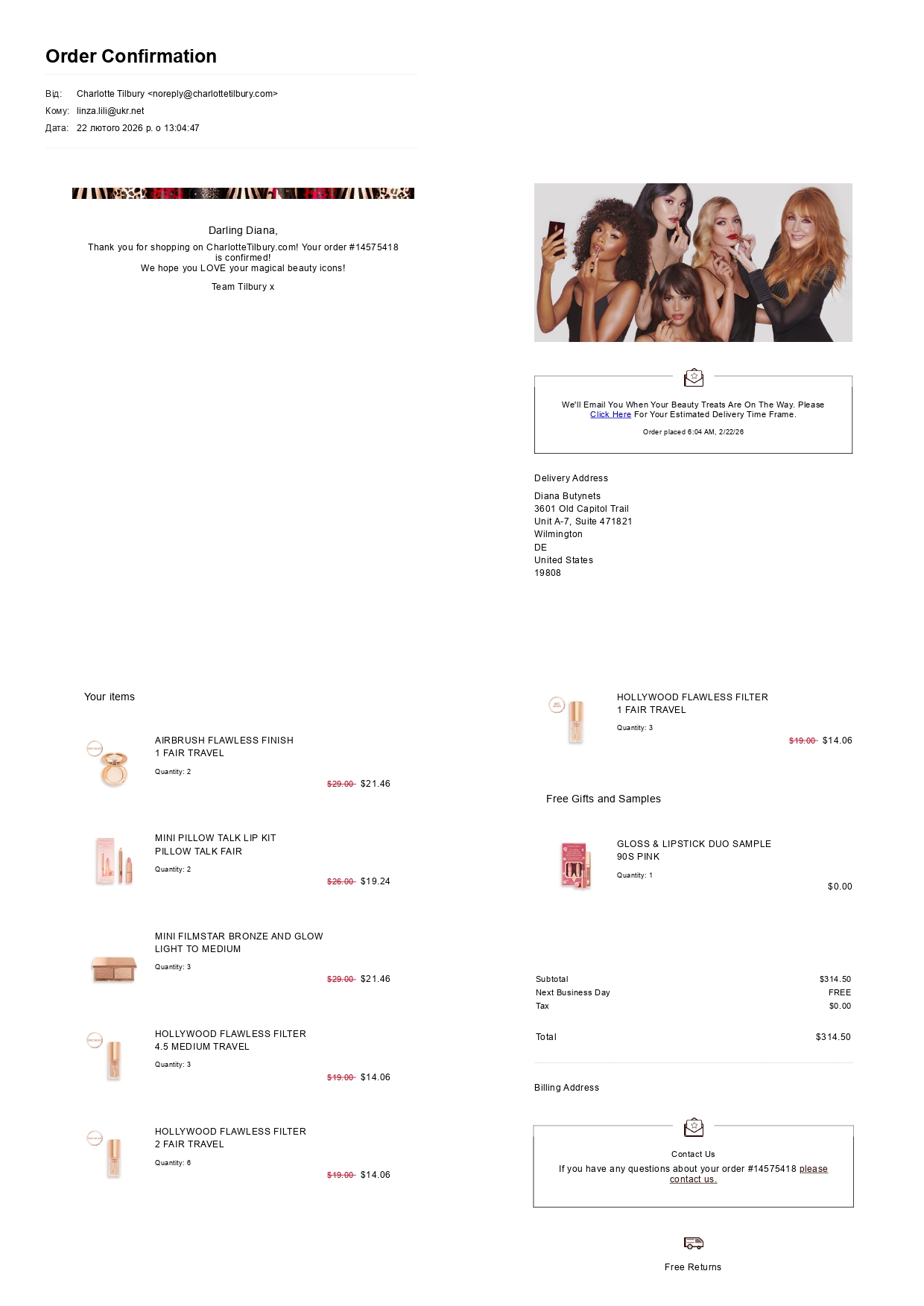Click the GLOSS & LIPSTICK DUO SAMPLE title
Screen dimensions: 924x1306
tap(694, 844)
